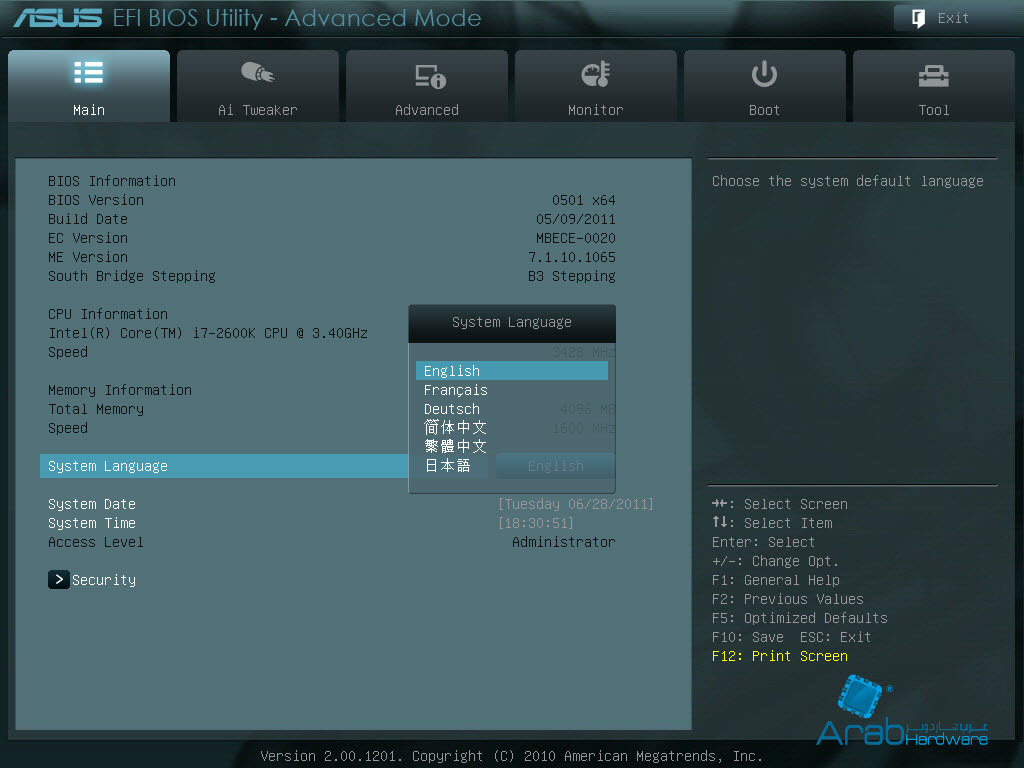Click the Main tab list icon

point(89,72)
